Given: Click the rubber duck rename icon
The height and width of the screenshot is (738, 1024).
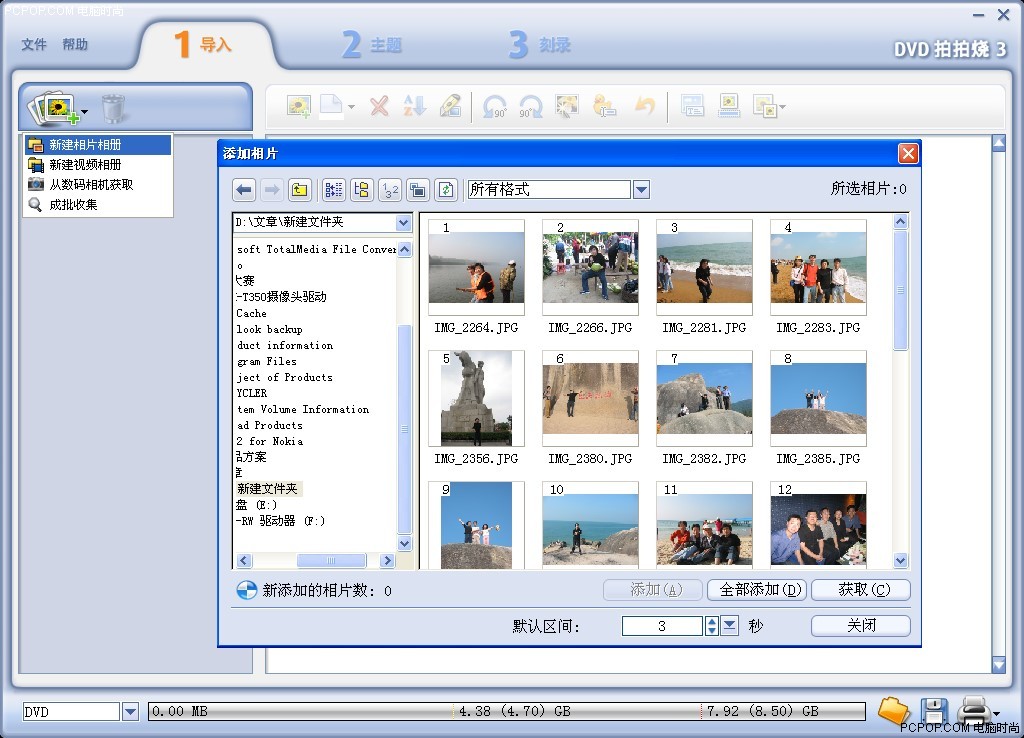Looking at the screenshot, I should click(604, 106).
